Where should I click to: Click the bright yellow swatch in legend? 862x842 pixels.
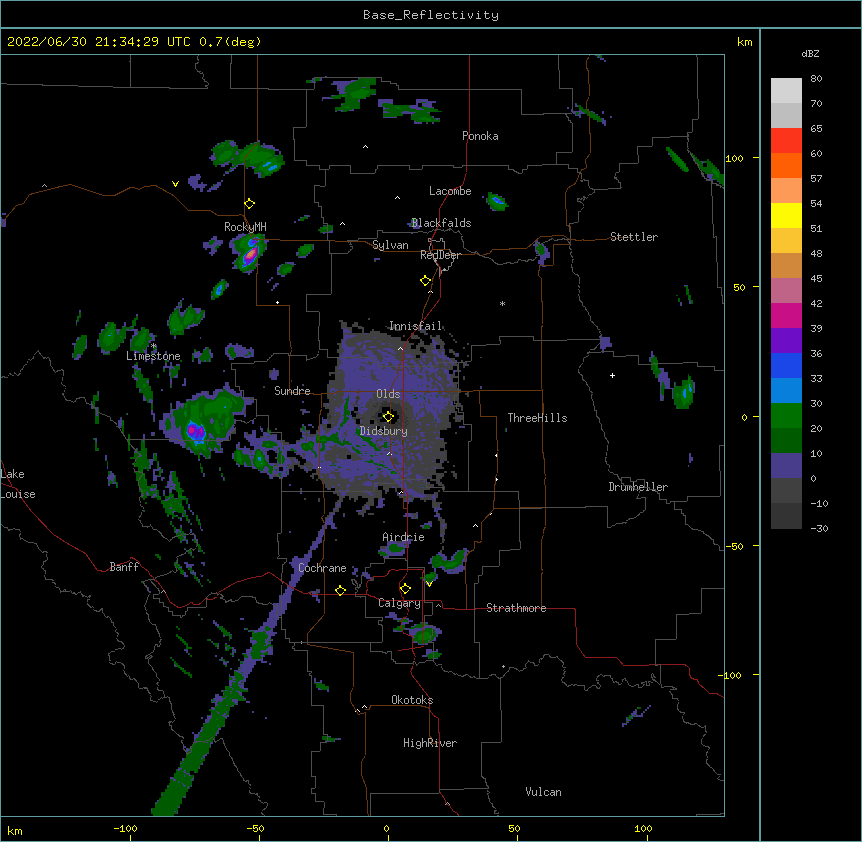(x=786, y=215)
